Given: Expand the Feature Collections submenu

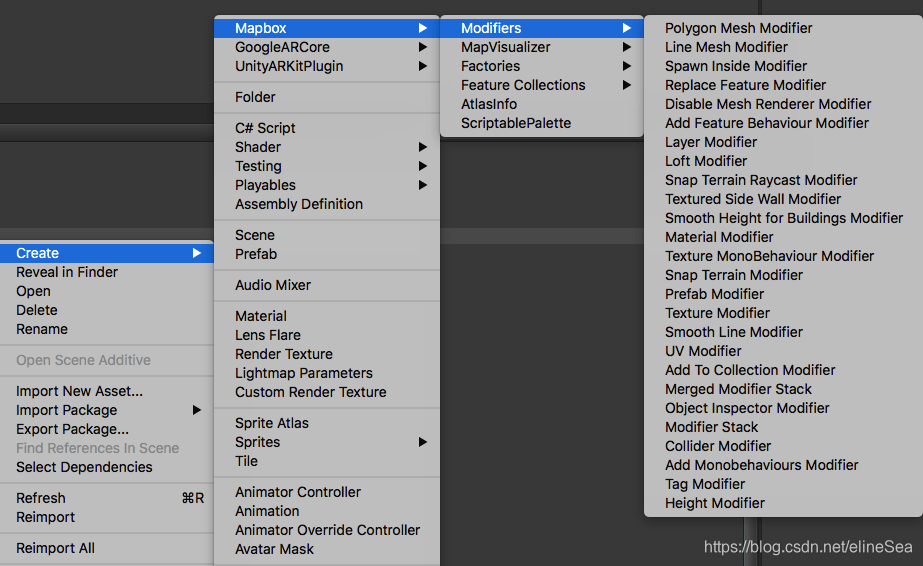Looking at the screenshot, I should (x=542, y=85).
